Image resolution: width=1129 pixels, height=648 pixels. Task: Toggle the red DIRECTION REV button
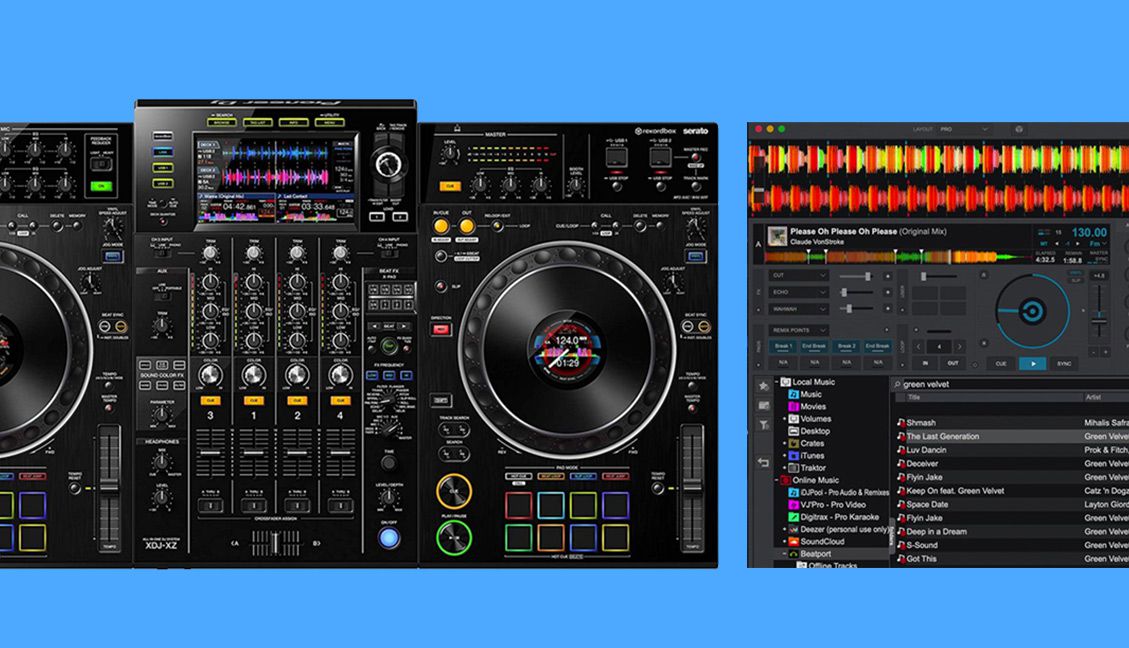click(441, 330)
